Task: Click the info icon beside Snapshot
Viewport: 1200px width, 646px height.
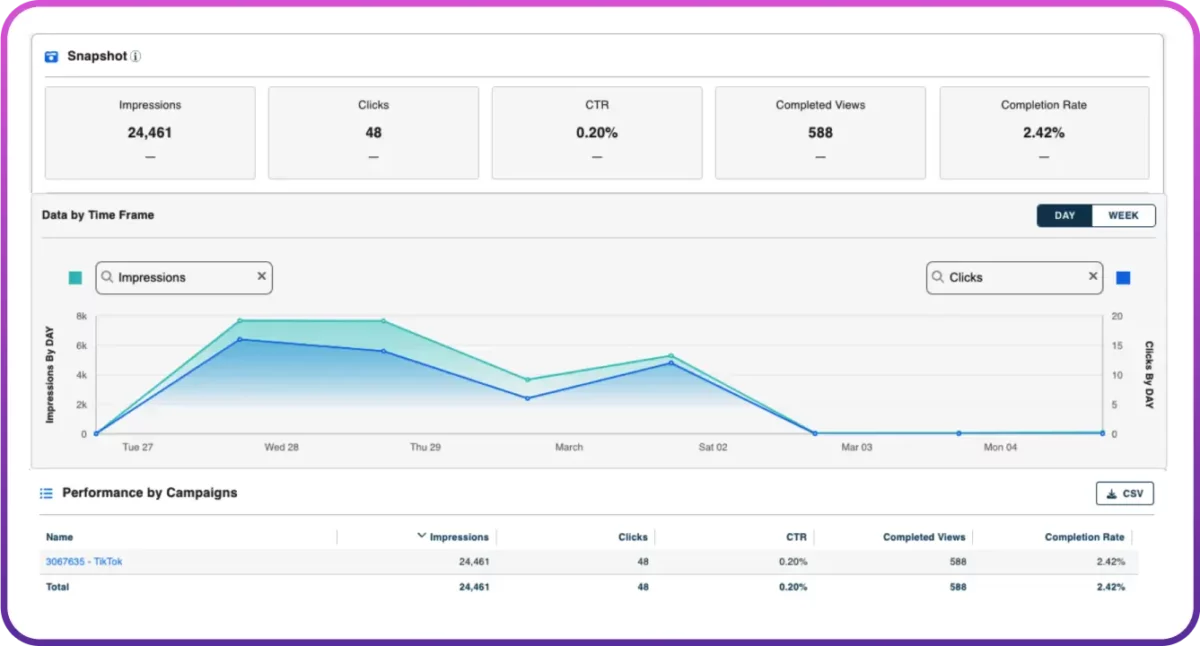Action: click(x=134, y=57)
